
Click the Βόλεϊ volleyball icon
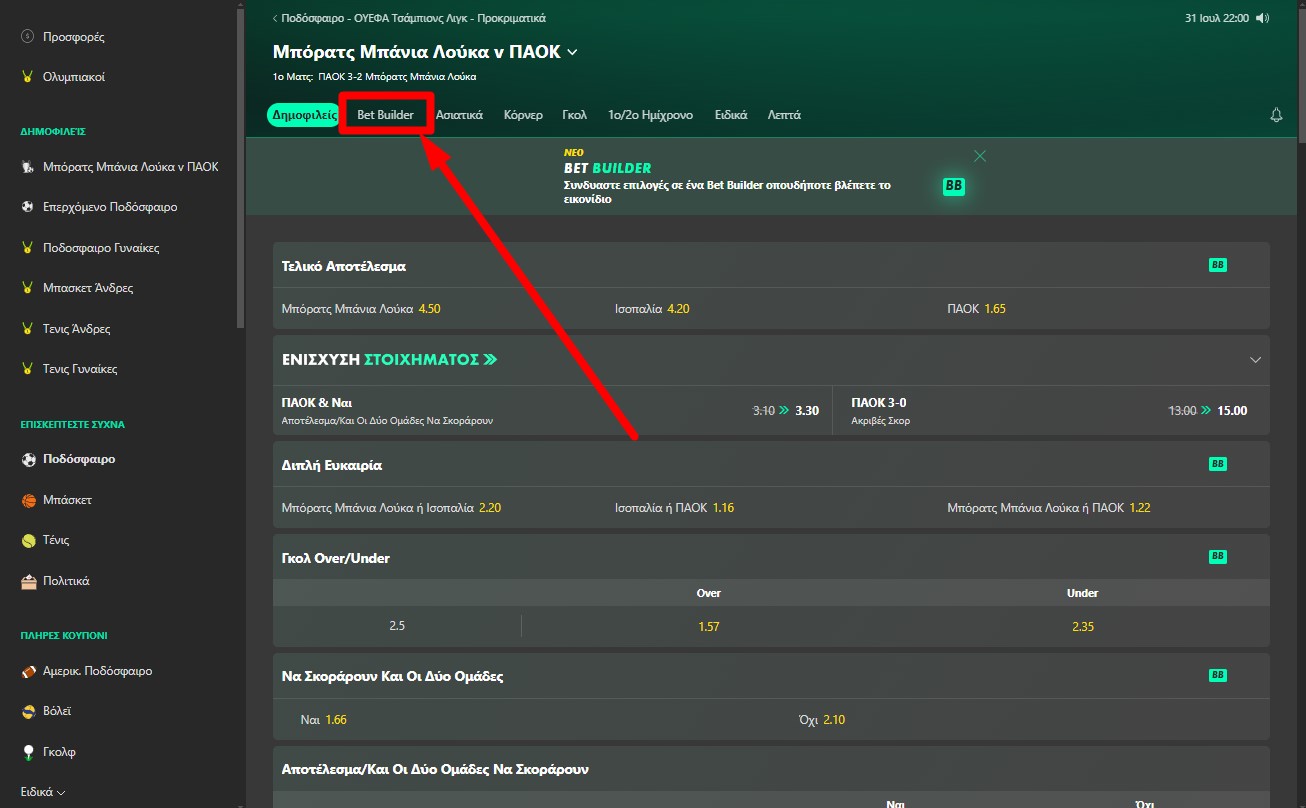pyautogui.click(x=28, y=711)
